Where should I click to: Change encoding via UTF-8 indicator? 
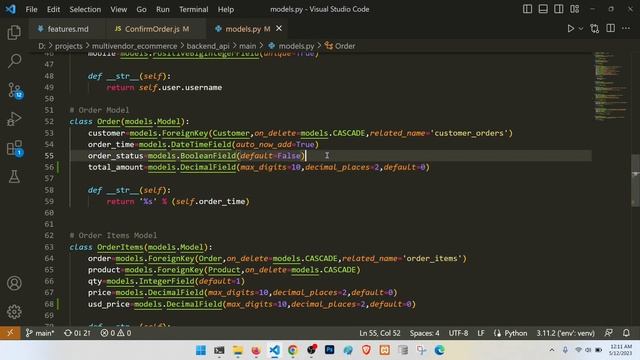click(x=458, y=333)
